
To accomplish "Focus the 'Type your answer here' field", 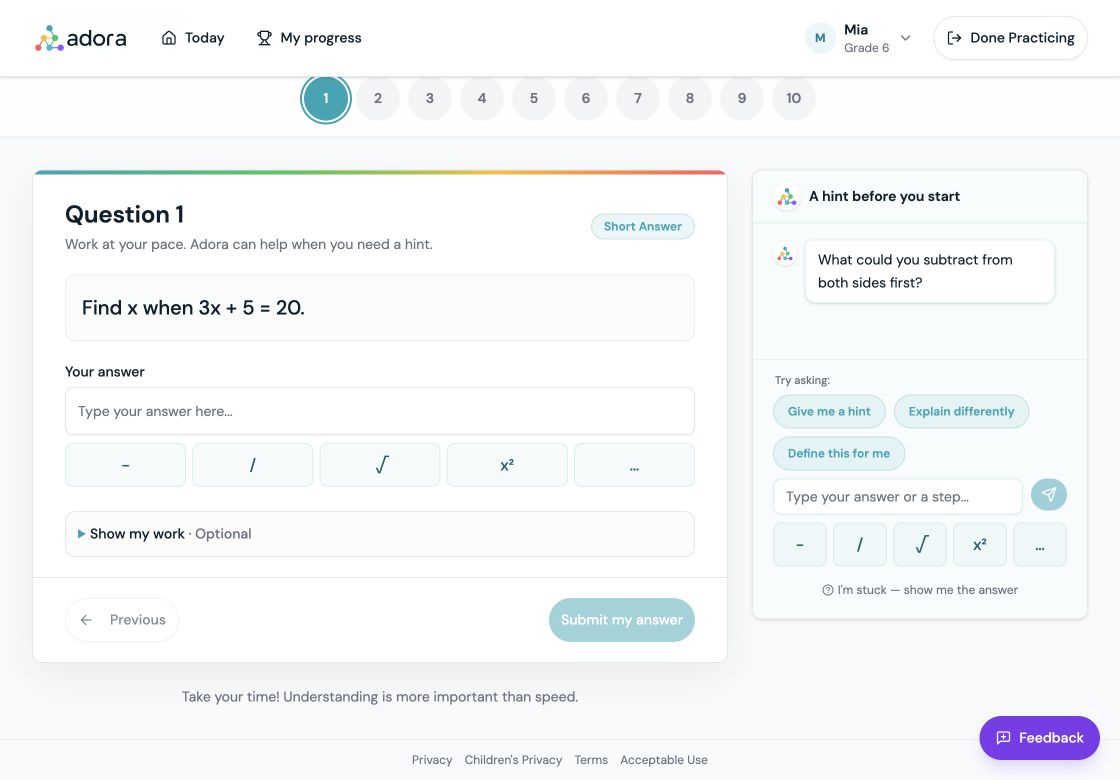I will [380, 411].
